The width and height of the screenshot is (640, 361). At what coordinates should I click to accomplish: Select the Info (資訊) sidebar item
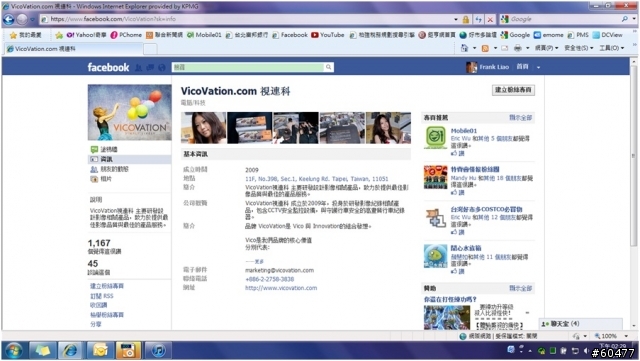tap(129, 159)
